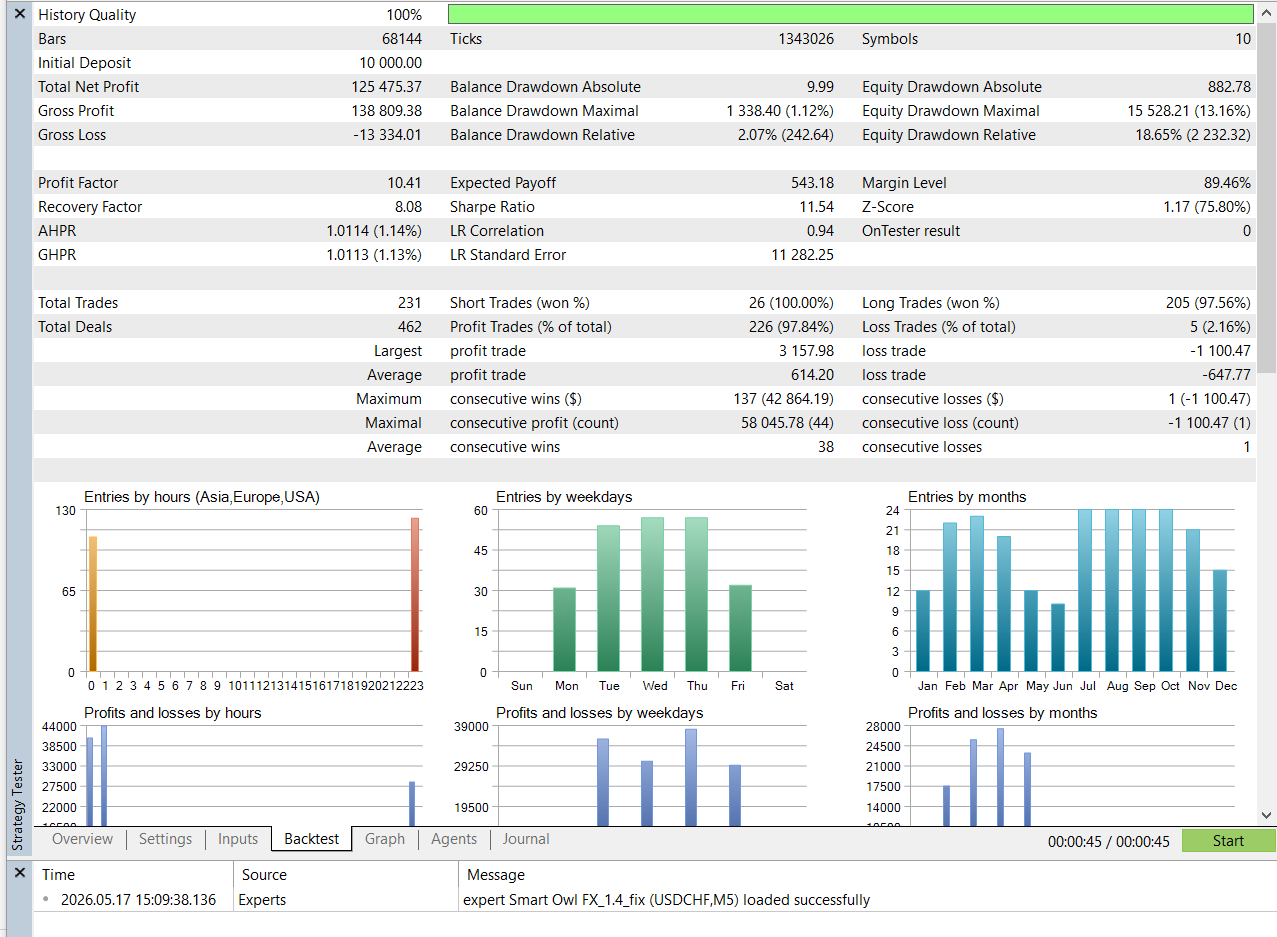Viewport: 1277px width, 937px height.
Task: Click the Symbols value 10
Action: coord(1243,39)
